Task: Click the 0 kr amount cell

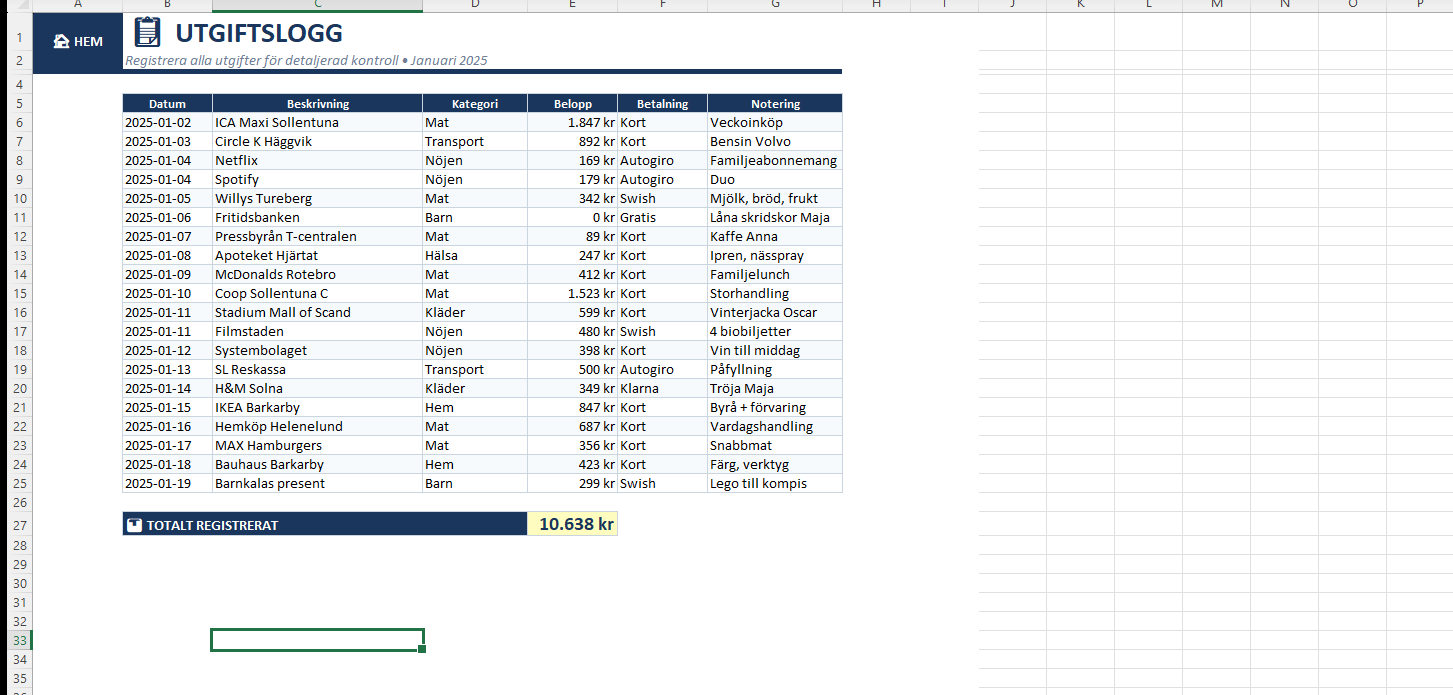Action: (x=572, y=217)
